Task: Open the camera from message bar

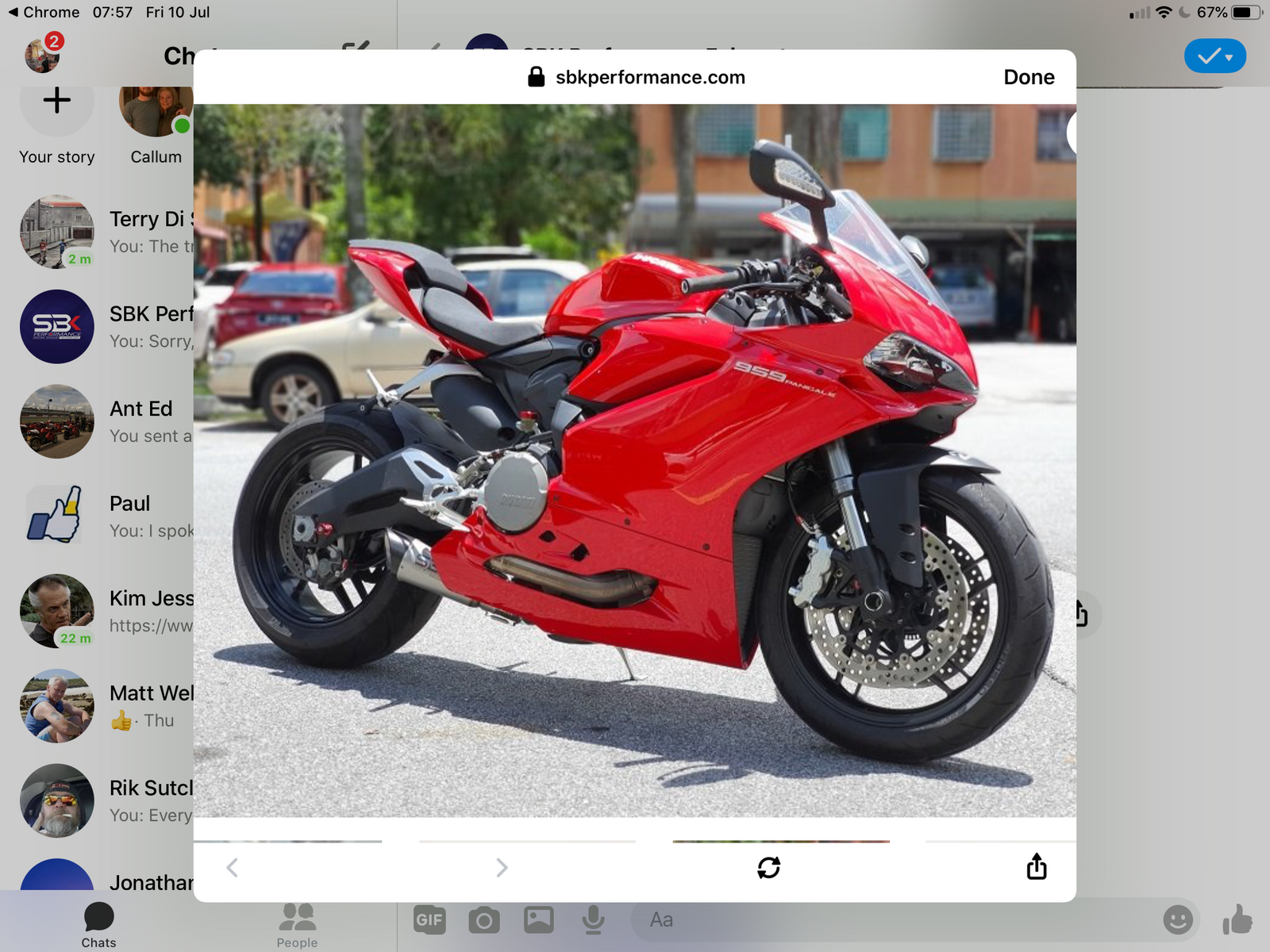Action: 484,920
